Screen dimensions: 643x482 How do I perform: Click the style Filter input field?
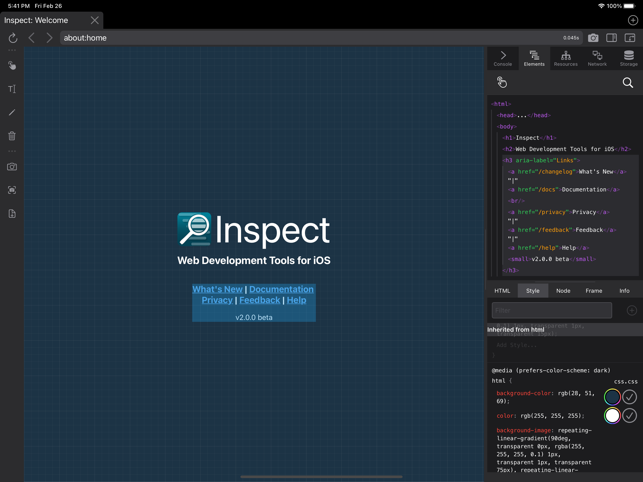pyautogui.click(x=552, y=310)
